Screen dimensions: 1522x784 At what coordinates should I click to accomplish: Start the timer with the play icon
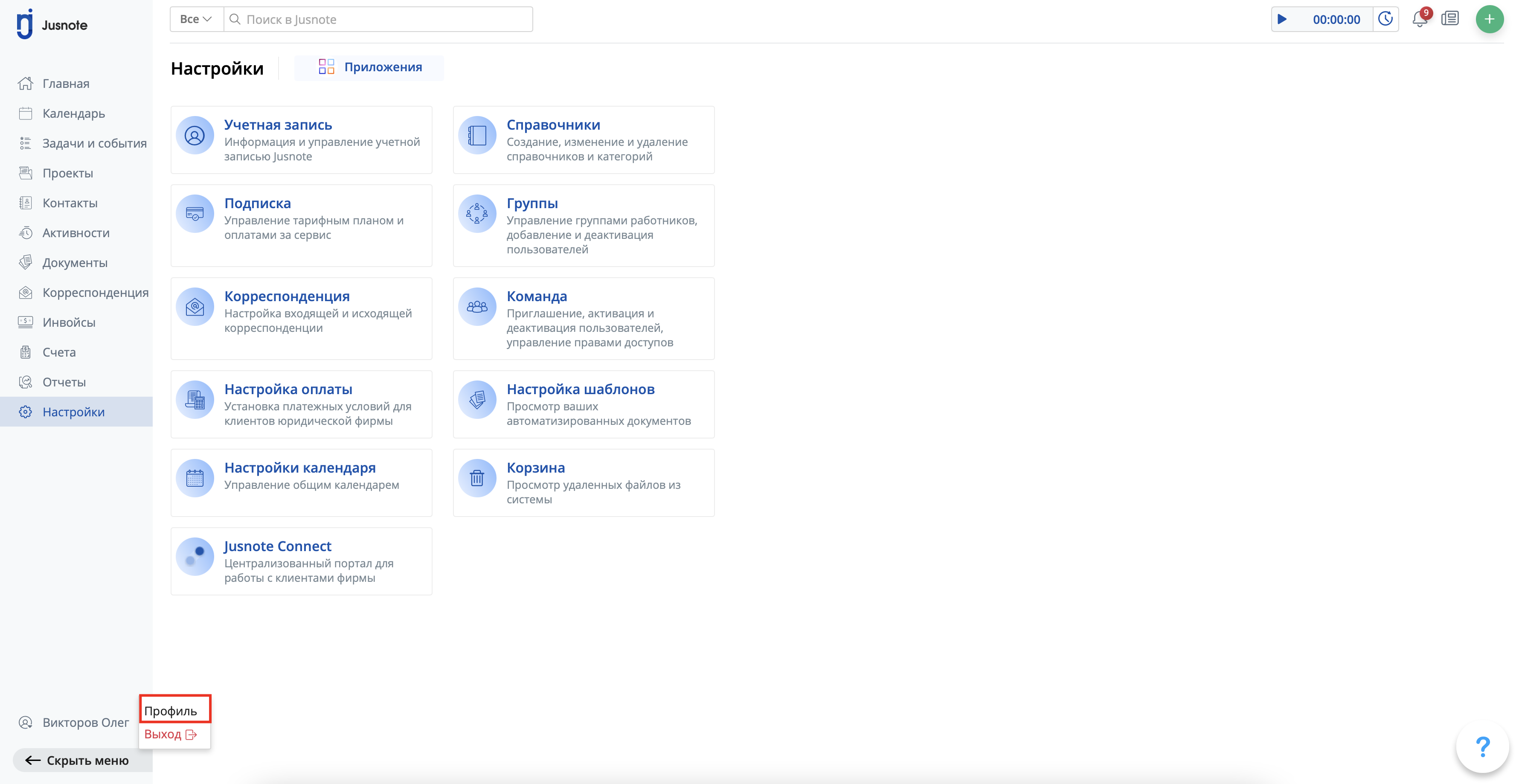coord(1281,20)
